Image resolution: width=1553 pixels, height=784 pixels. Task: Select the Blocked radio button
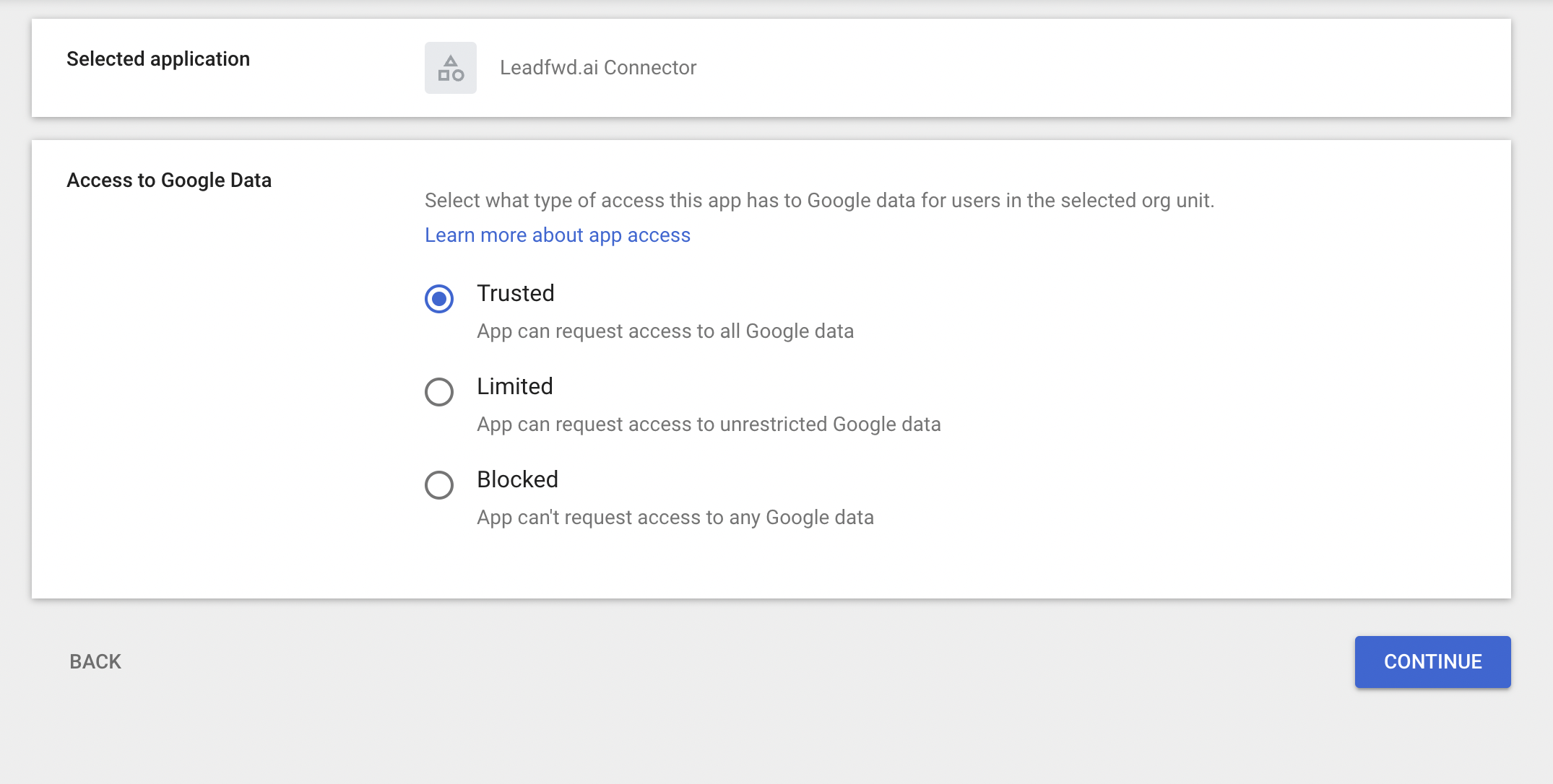click(x=439, y=485)
